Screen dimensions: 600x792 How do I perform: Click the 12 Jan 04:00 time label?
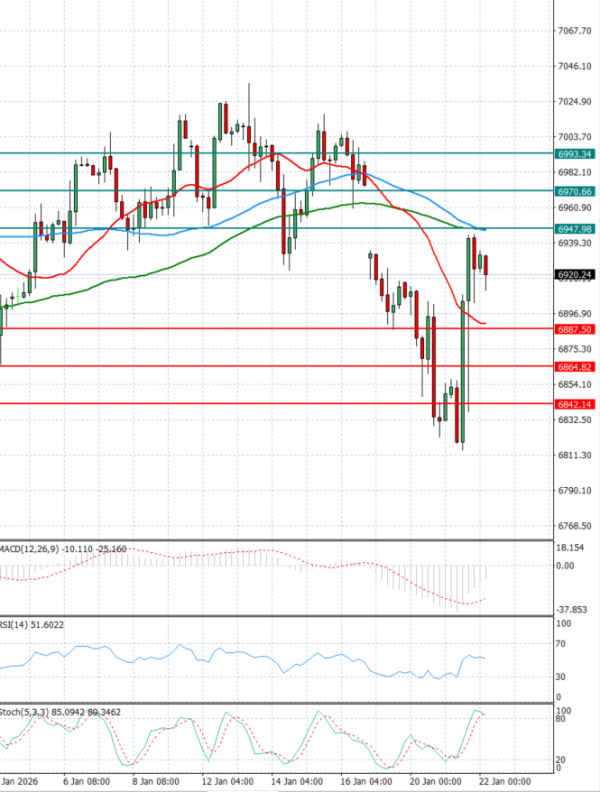click(x=227, y=779)
